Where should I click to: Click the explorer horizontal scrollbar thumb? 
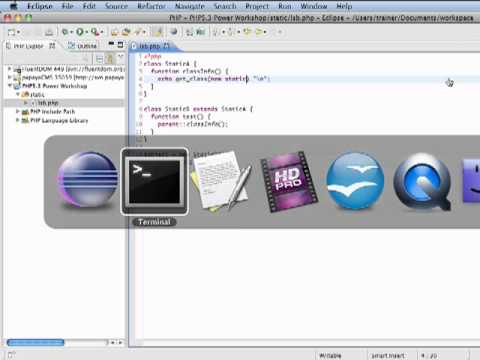click(36, 342)
